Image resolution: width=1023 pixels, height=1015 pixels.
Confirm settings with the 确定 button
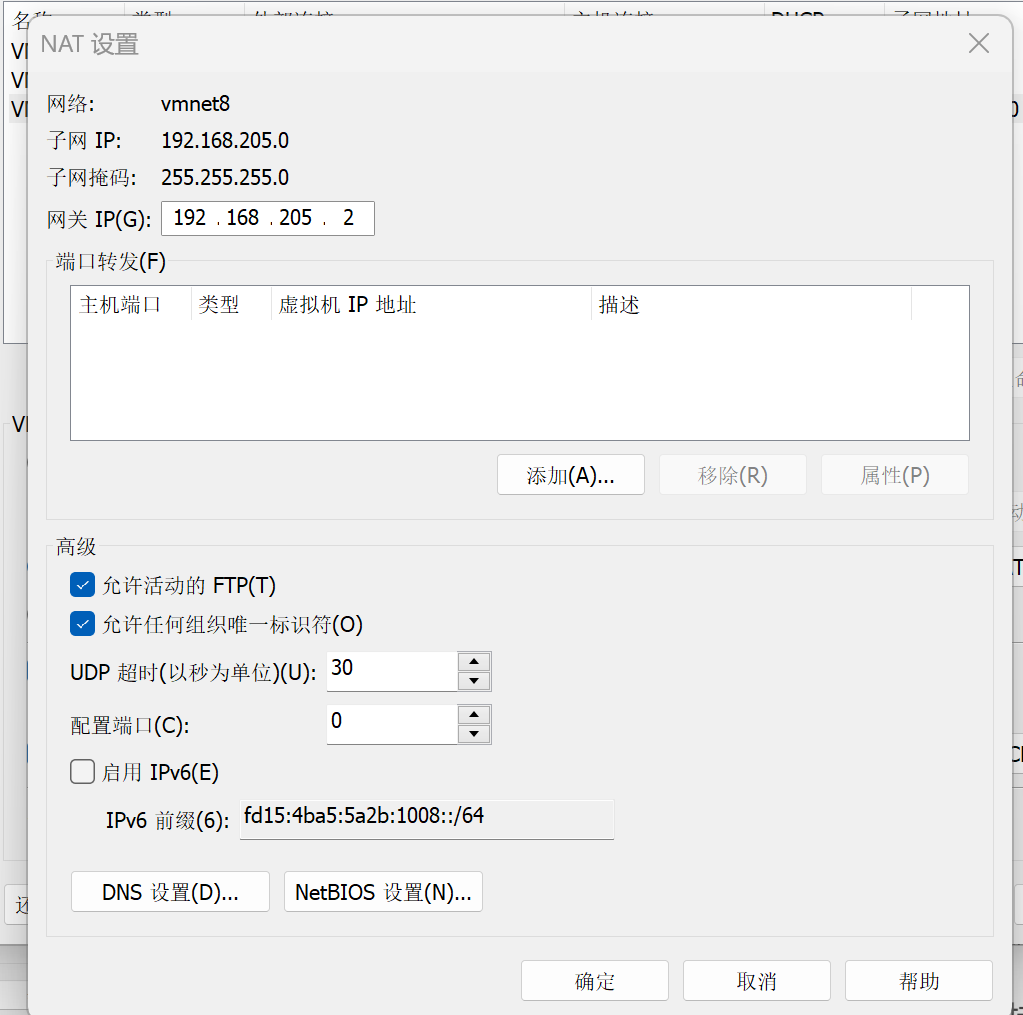(x=594, y=980)
